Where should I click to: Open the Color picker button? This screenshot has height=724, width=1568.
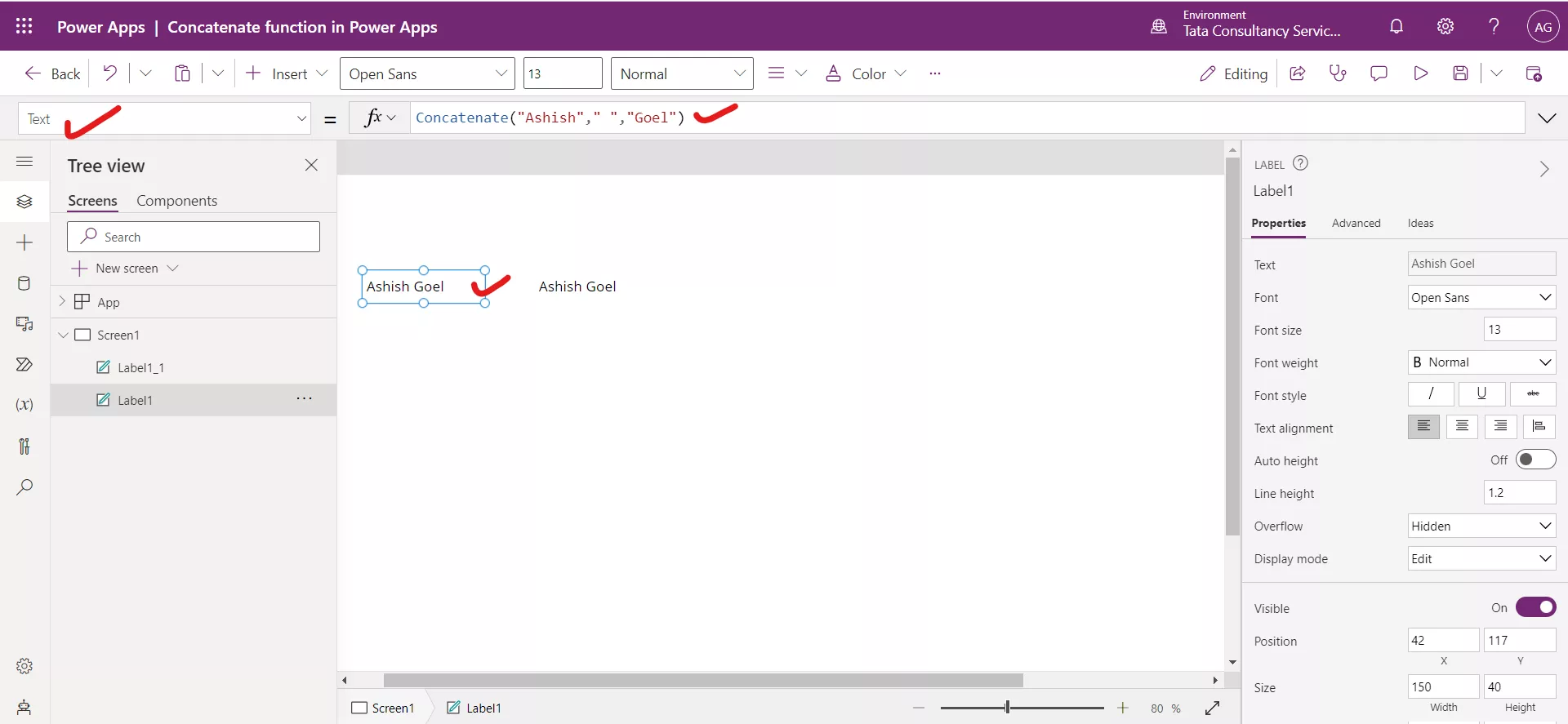click(x=866, y=73)
